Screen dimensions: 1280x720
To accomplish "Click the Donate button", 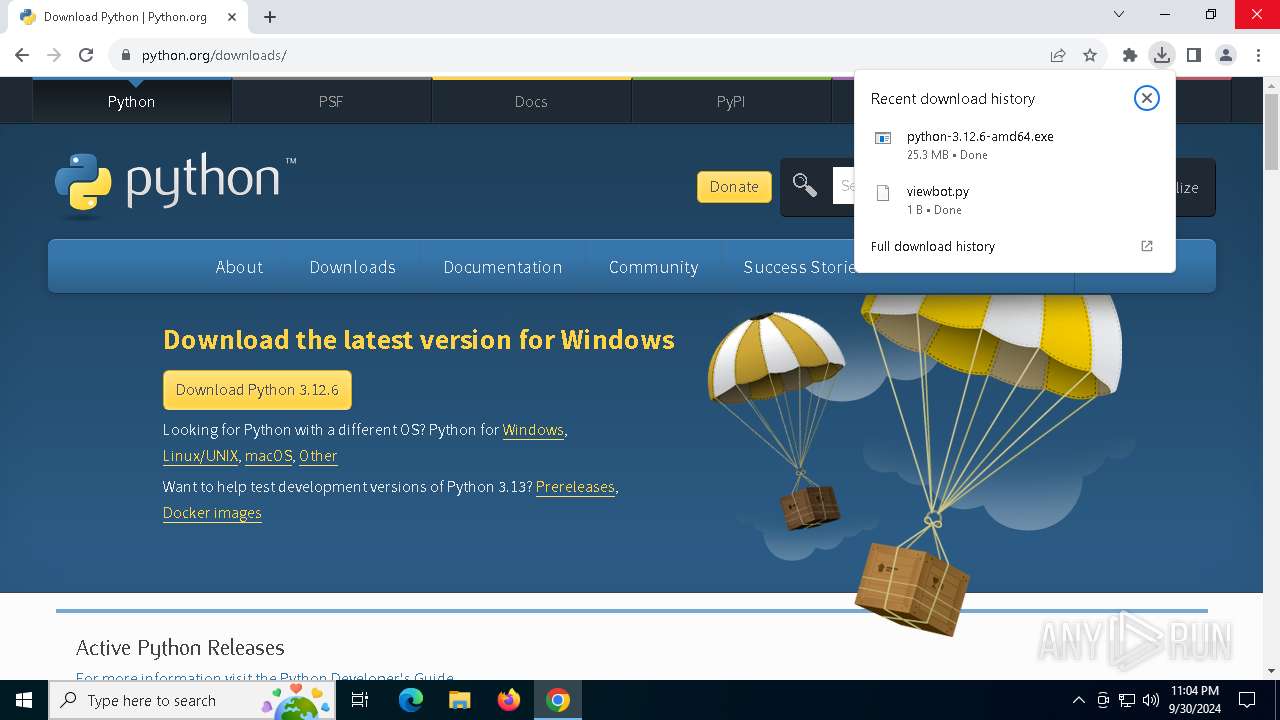I will pyautogui.click(x=734, y=186).
